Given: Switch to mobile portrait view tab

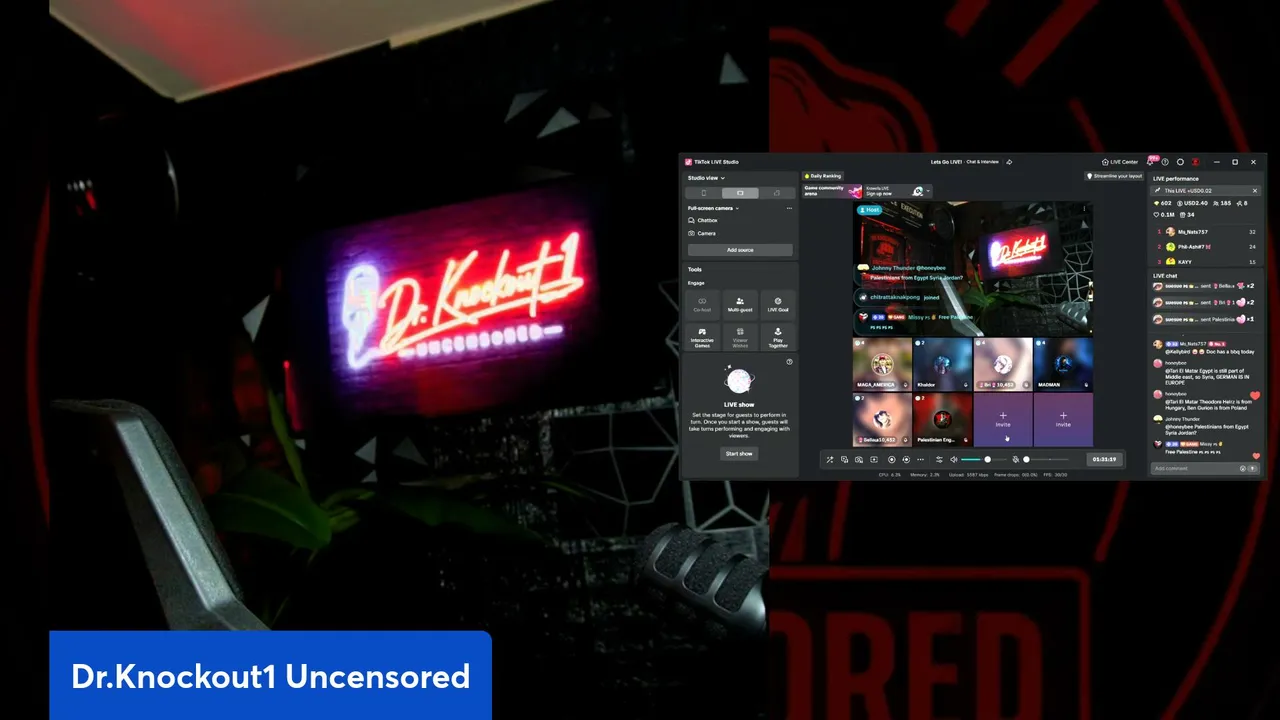Looking at the screenshot, I should click(703, 192).
